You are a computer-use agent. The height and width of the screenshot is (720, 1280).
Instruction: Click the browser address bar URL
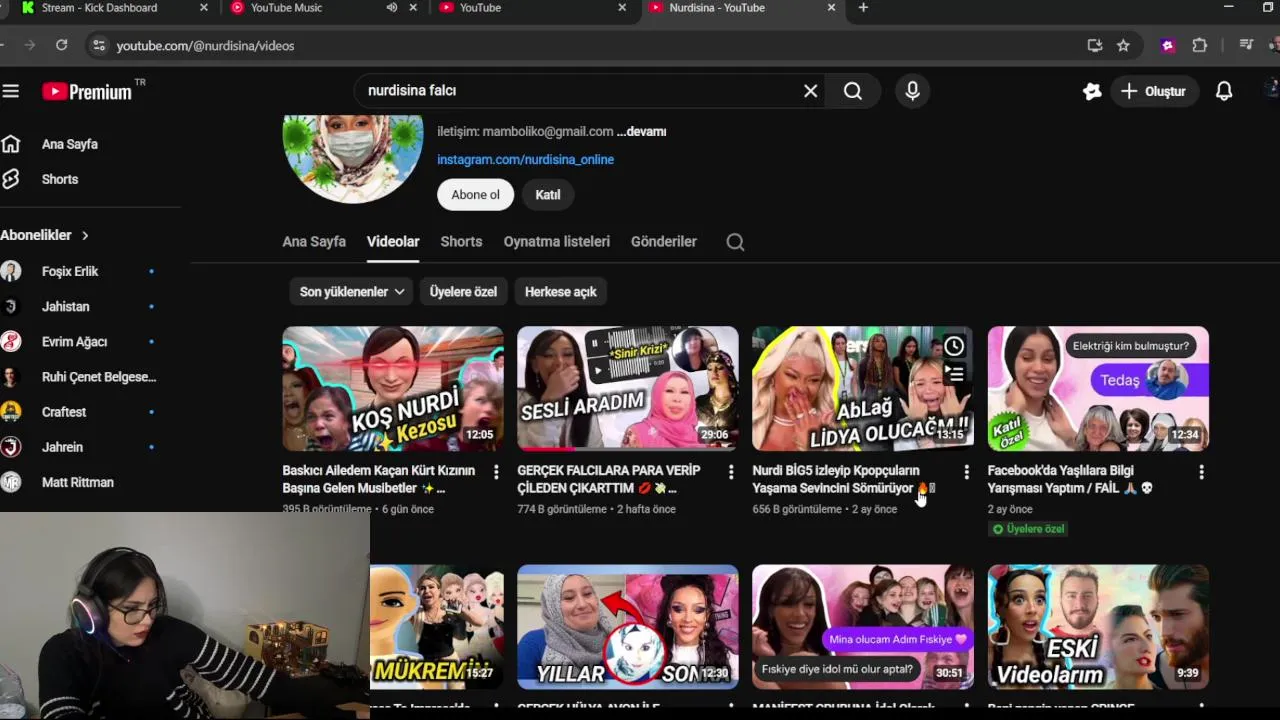[x=205, y=46]
